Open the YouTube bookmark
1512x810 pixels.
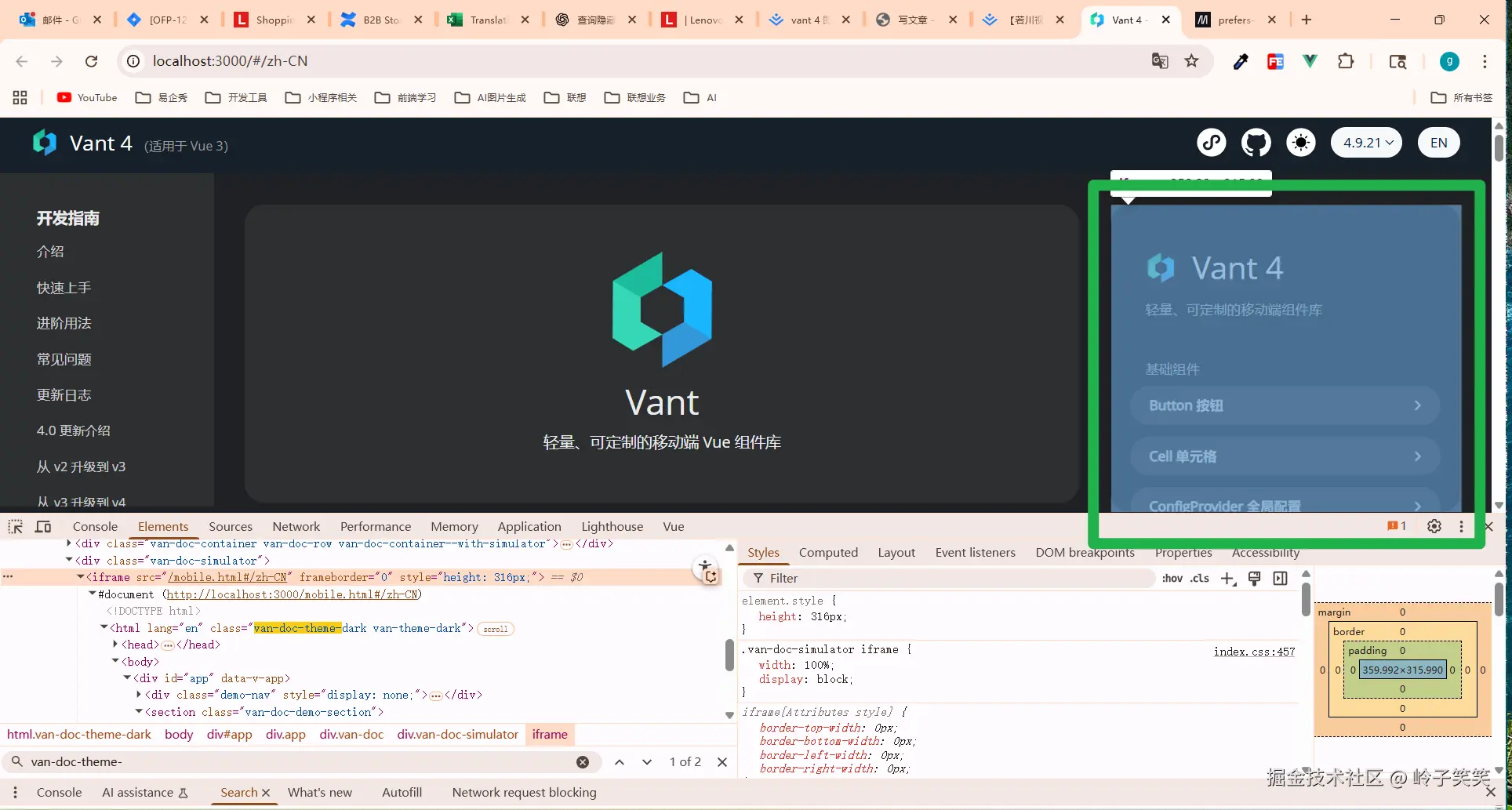[x=87, y=97]
